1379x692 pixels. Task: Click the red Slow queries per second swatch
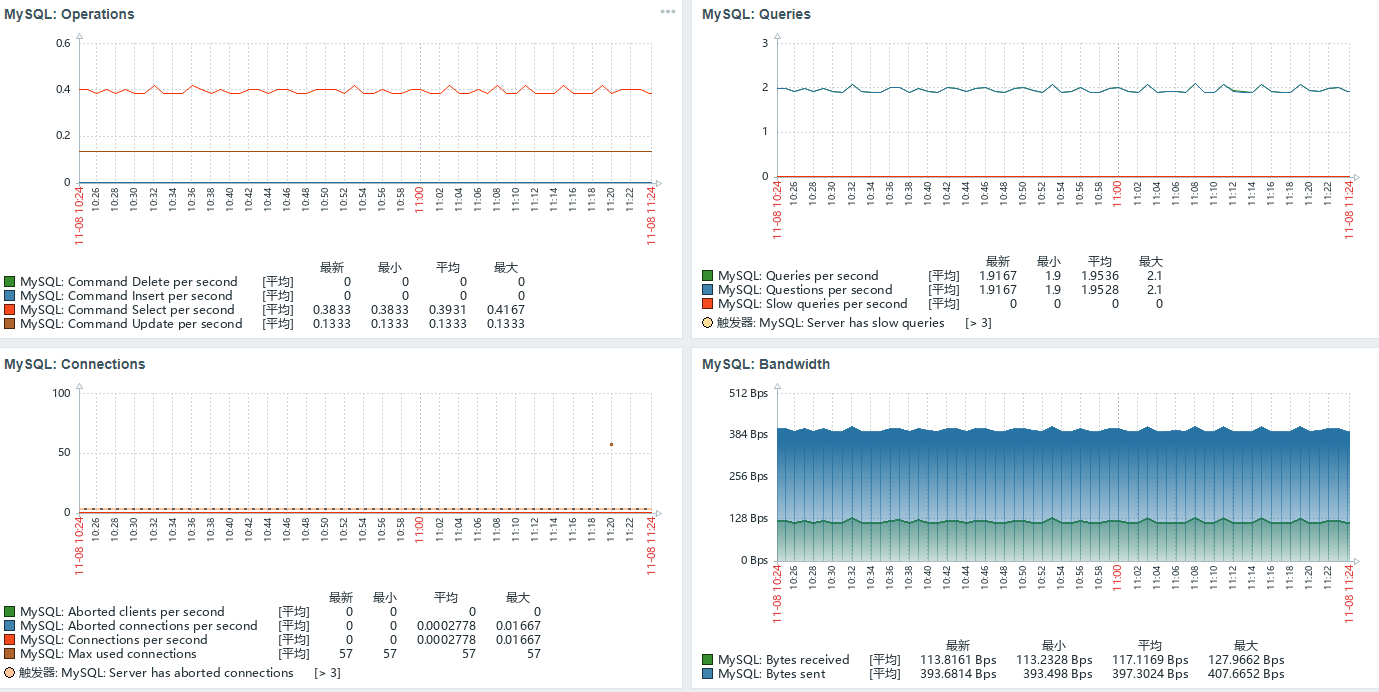(708, 304)
